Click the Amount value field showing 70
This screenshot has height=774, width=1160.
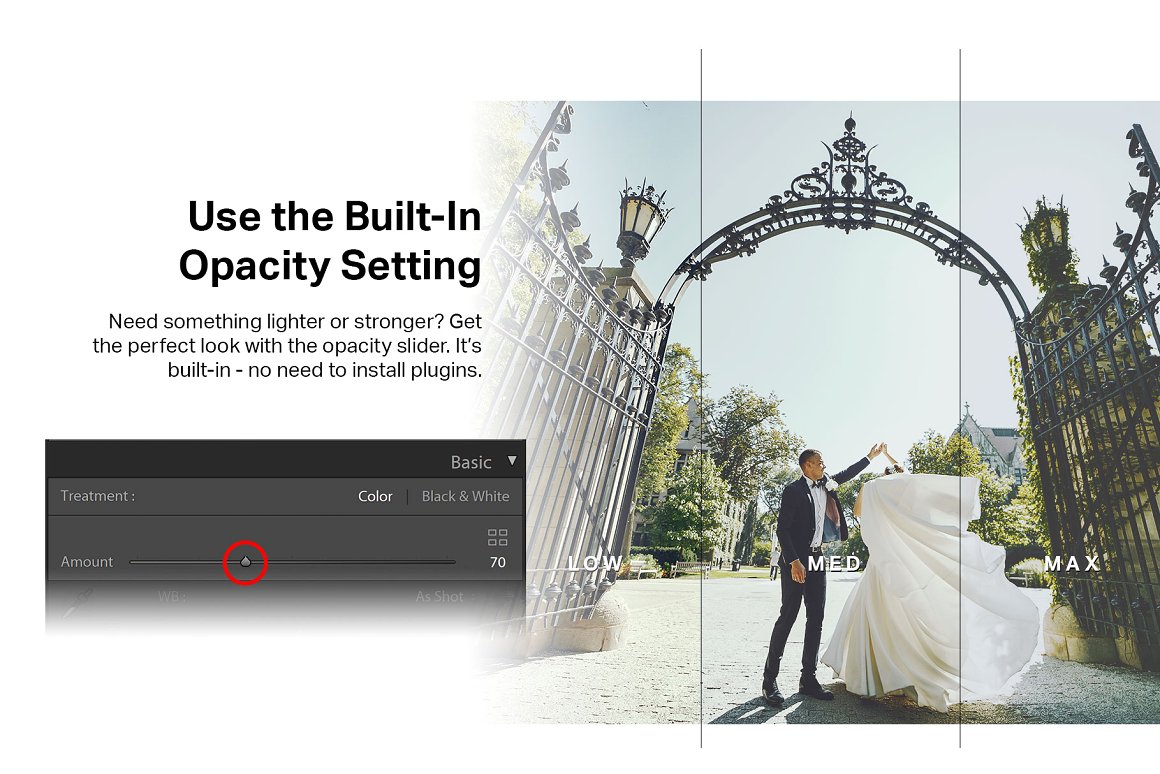[498, 562]
